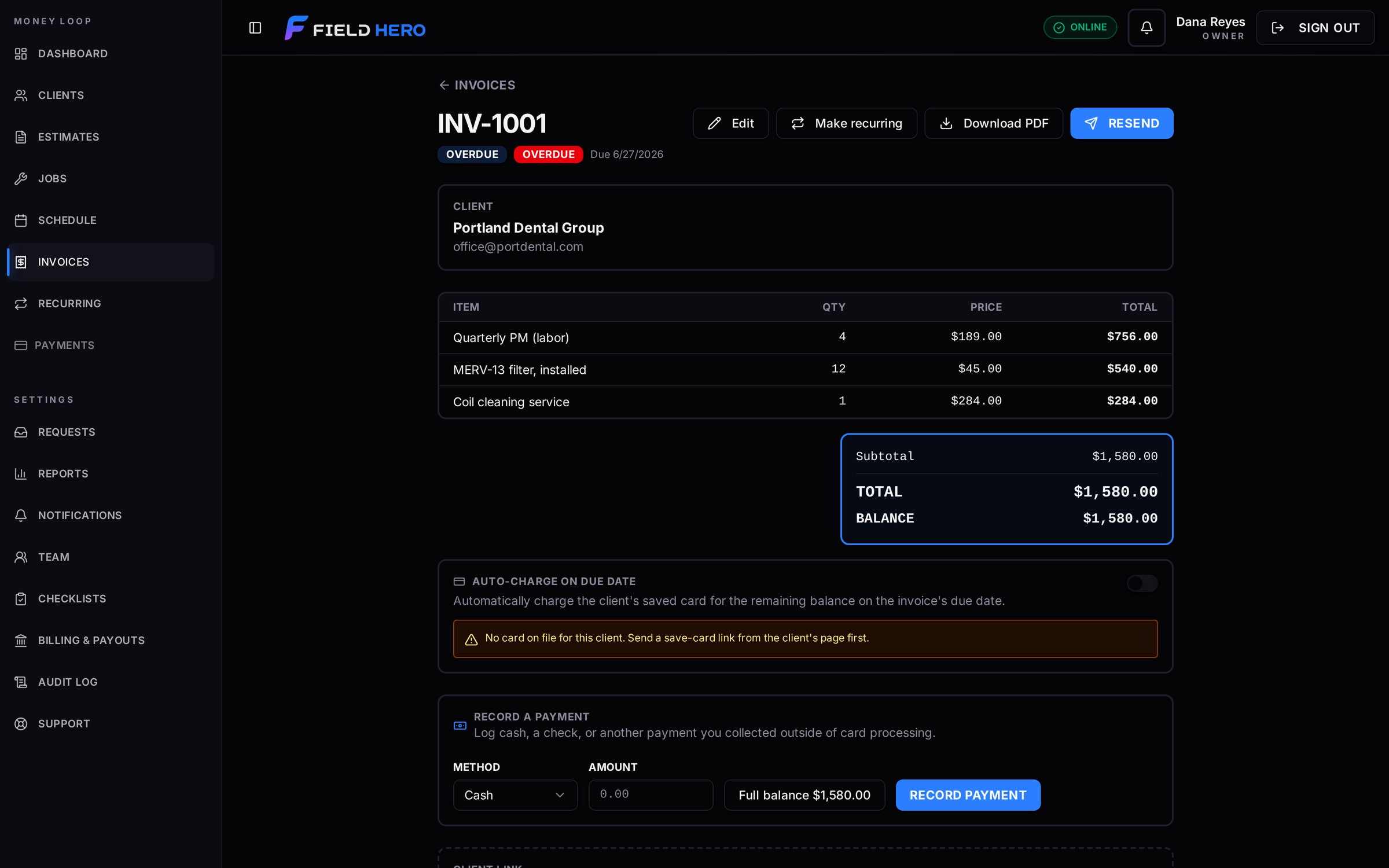Open notifications from the top bar bell
1389x868 pixels.
point(1147,28)
